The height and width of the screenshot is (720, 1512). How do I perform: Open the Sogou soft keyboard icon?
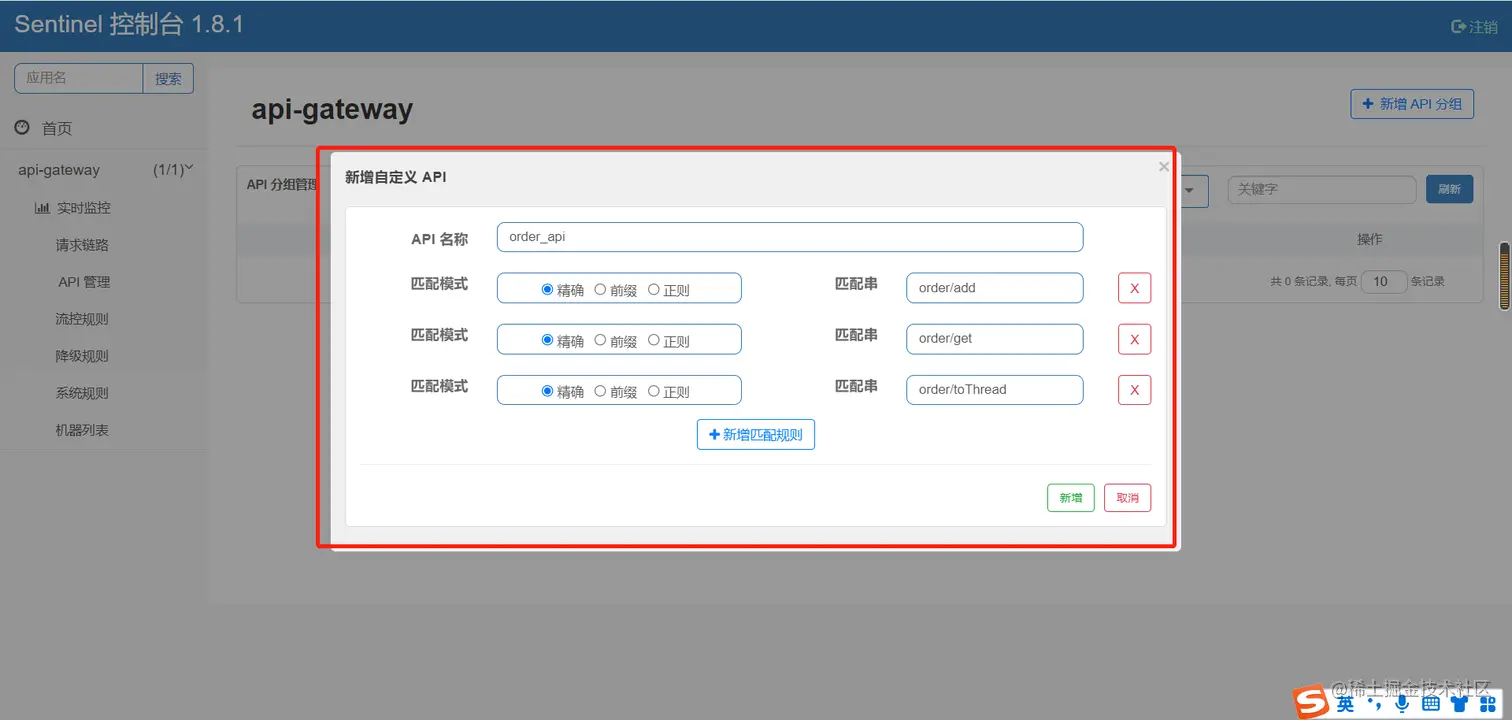[1431, 704]
